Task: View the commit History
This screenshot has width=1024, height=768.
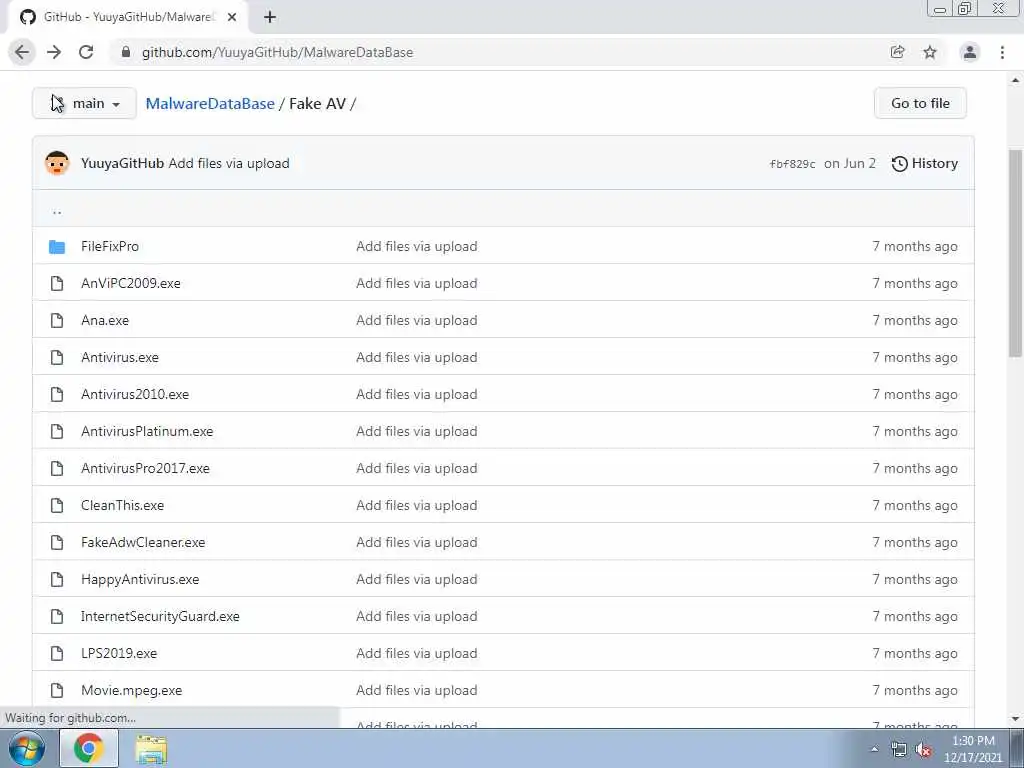Action: [x=925, y=163]
